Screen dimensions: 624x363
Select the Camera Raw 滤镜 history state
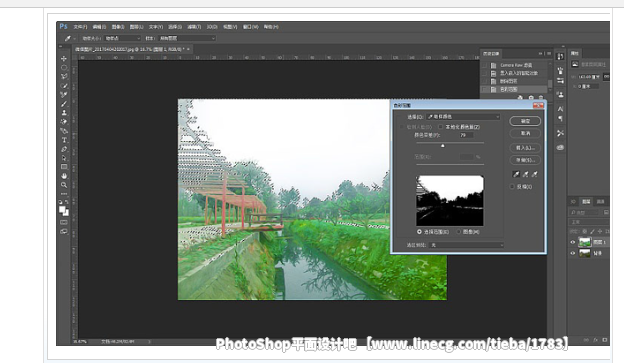pos(515,65)
